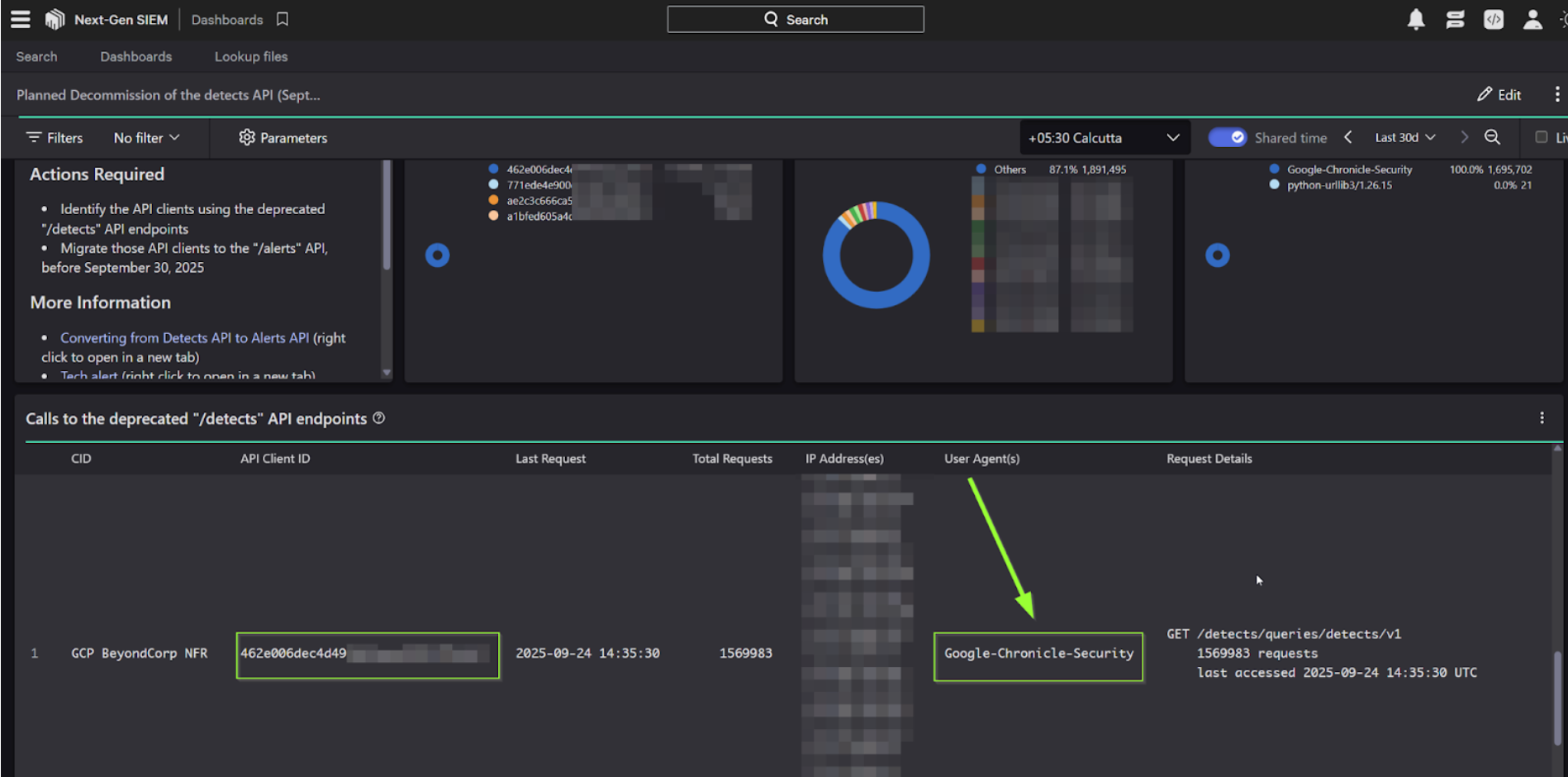Open the widget options for detects table
The height and width of the screenshot is (777, 1568).
pyautogui.click(x=1542, y=418)
